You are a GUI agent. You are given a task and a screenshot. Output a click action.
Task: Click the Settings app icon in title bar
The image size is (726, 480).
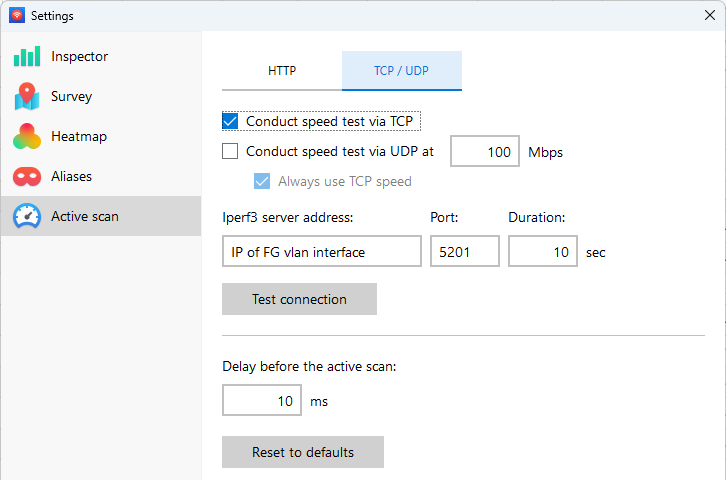click(x=16, y=15)
